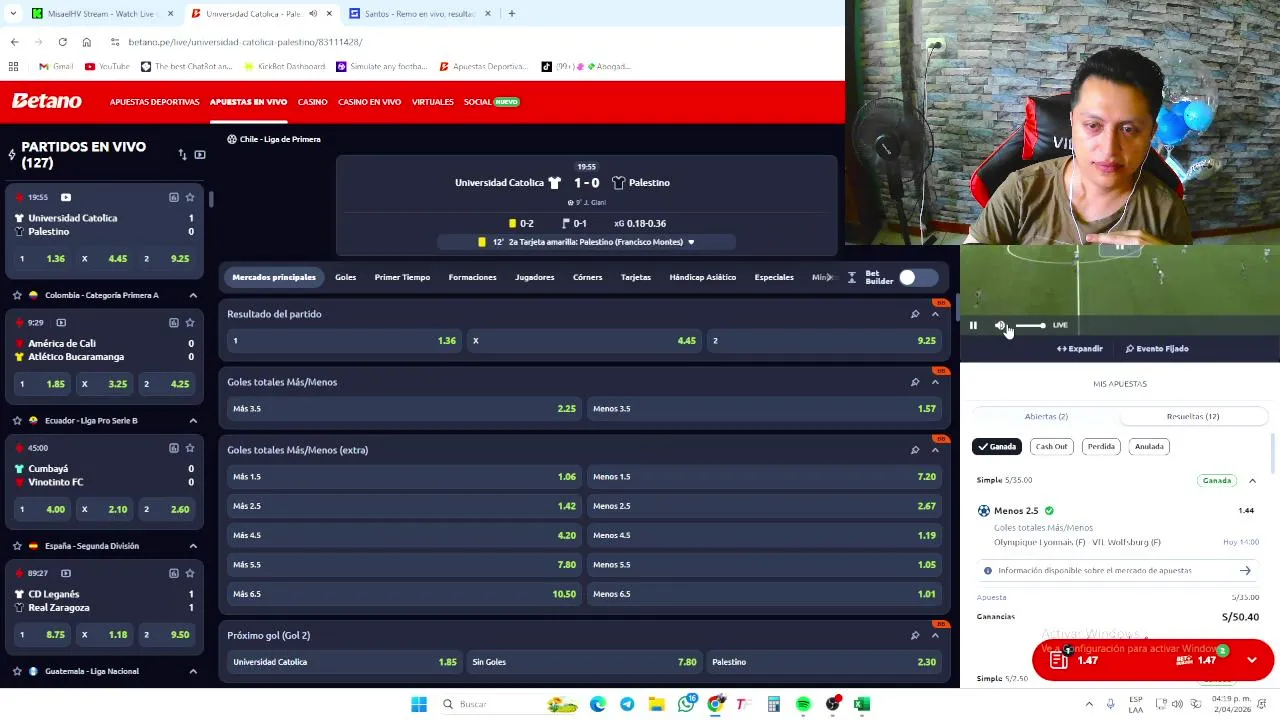Pin the Goles totales Más/Menos market
Viewport: 1280px width, 720px height.
pos(914,382)
